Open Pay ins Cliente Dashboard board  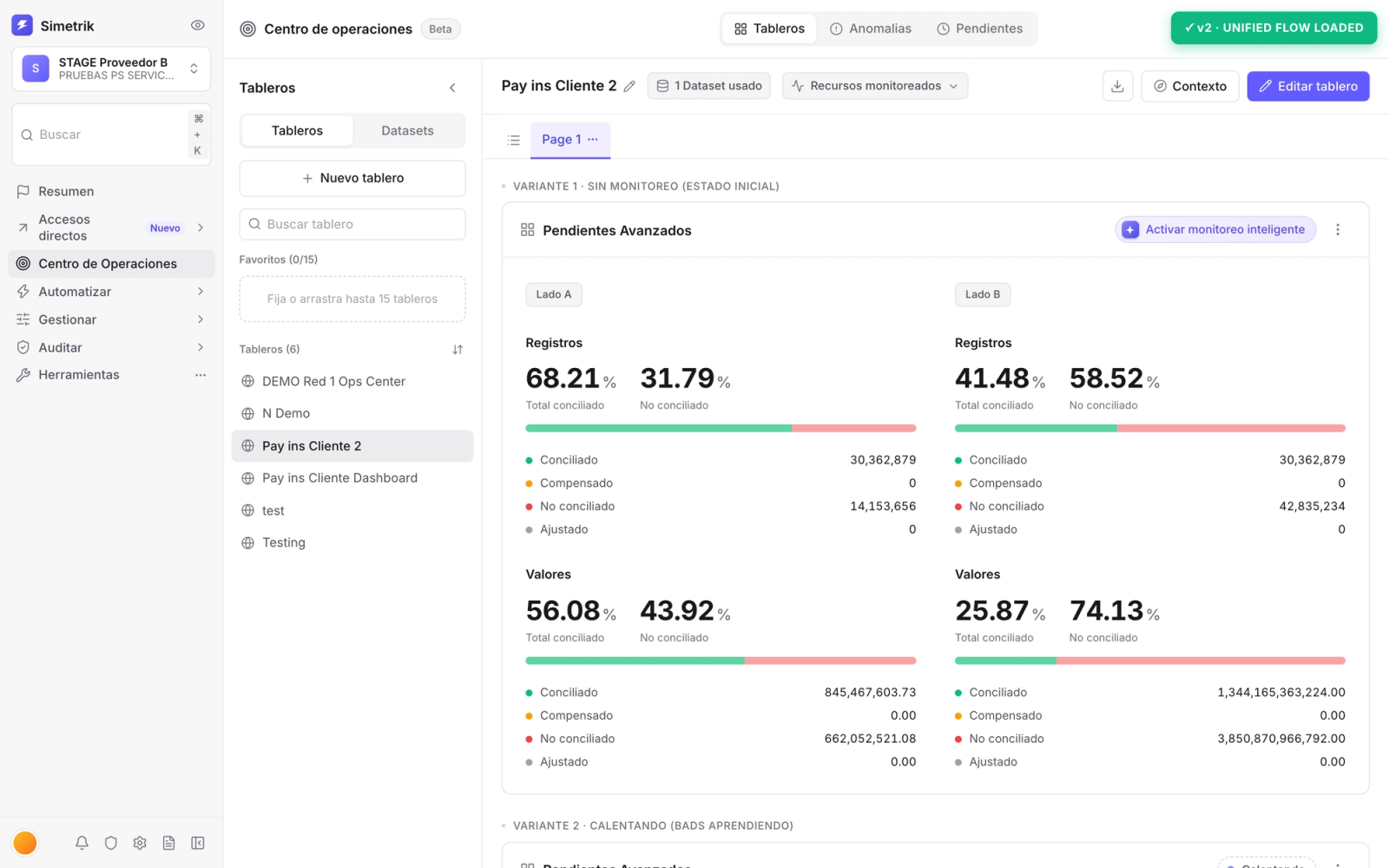click(x=352, y=478)
